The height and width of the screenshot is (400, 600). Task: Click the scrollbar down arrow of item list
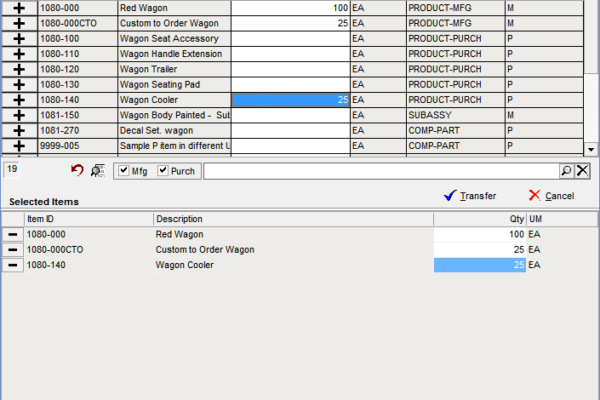[591, 149]
